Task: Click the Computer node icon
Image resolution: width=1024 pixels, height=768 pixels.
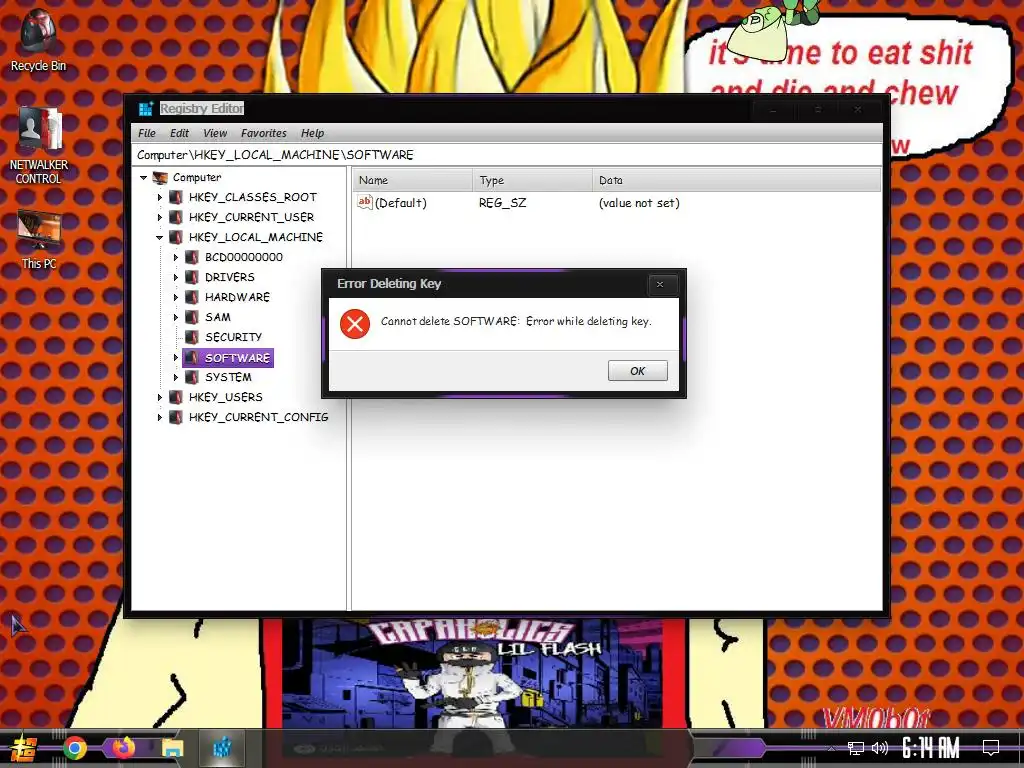Action: pyautogui.click(x=160, y=177)
